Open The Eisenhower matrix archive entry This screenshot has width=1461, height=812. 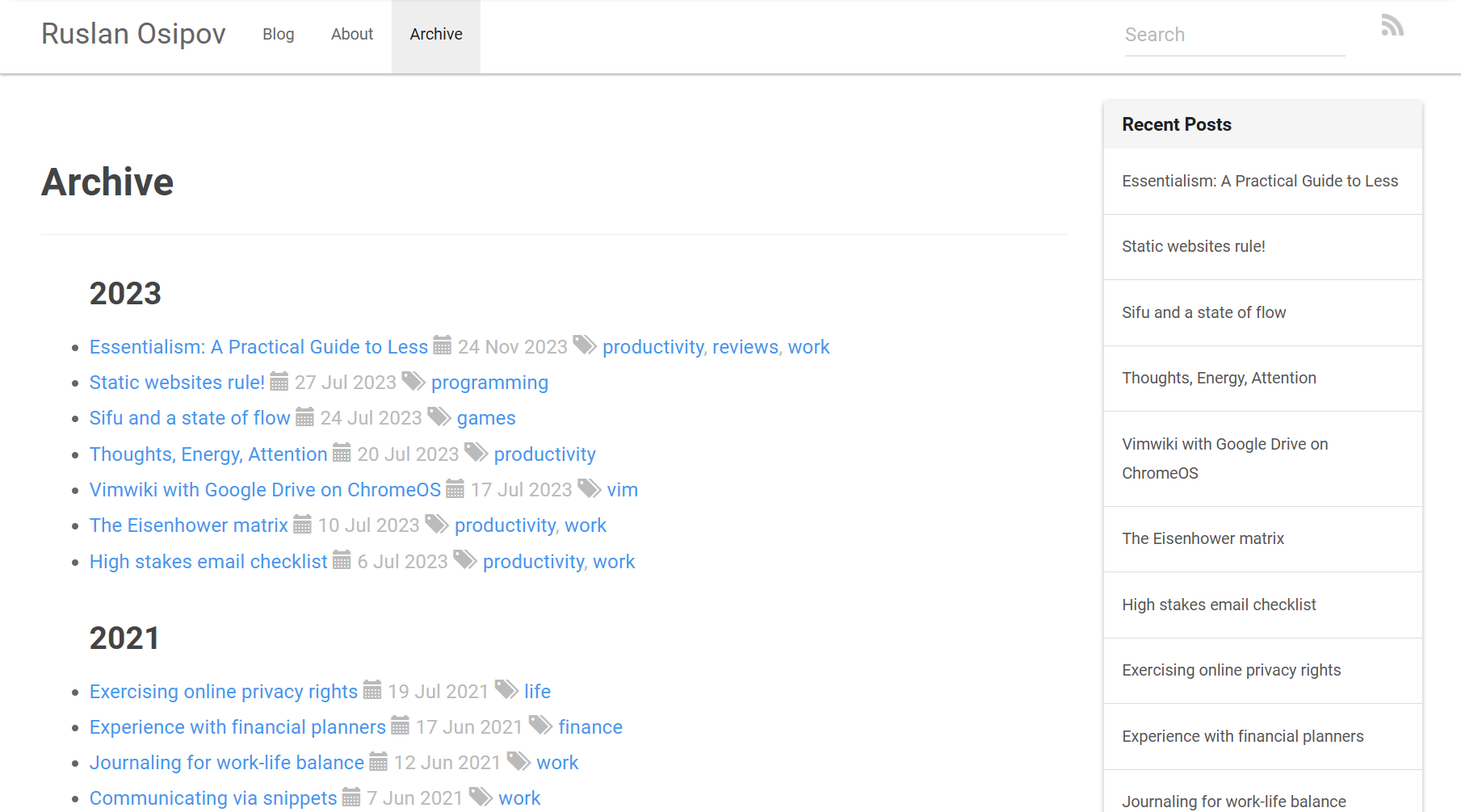pyautogui.click(x=188, y=525)
